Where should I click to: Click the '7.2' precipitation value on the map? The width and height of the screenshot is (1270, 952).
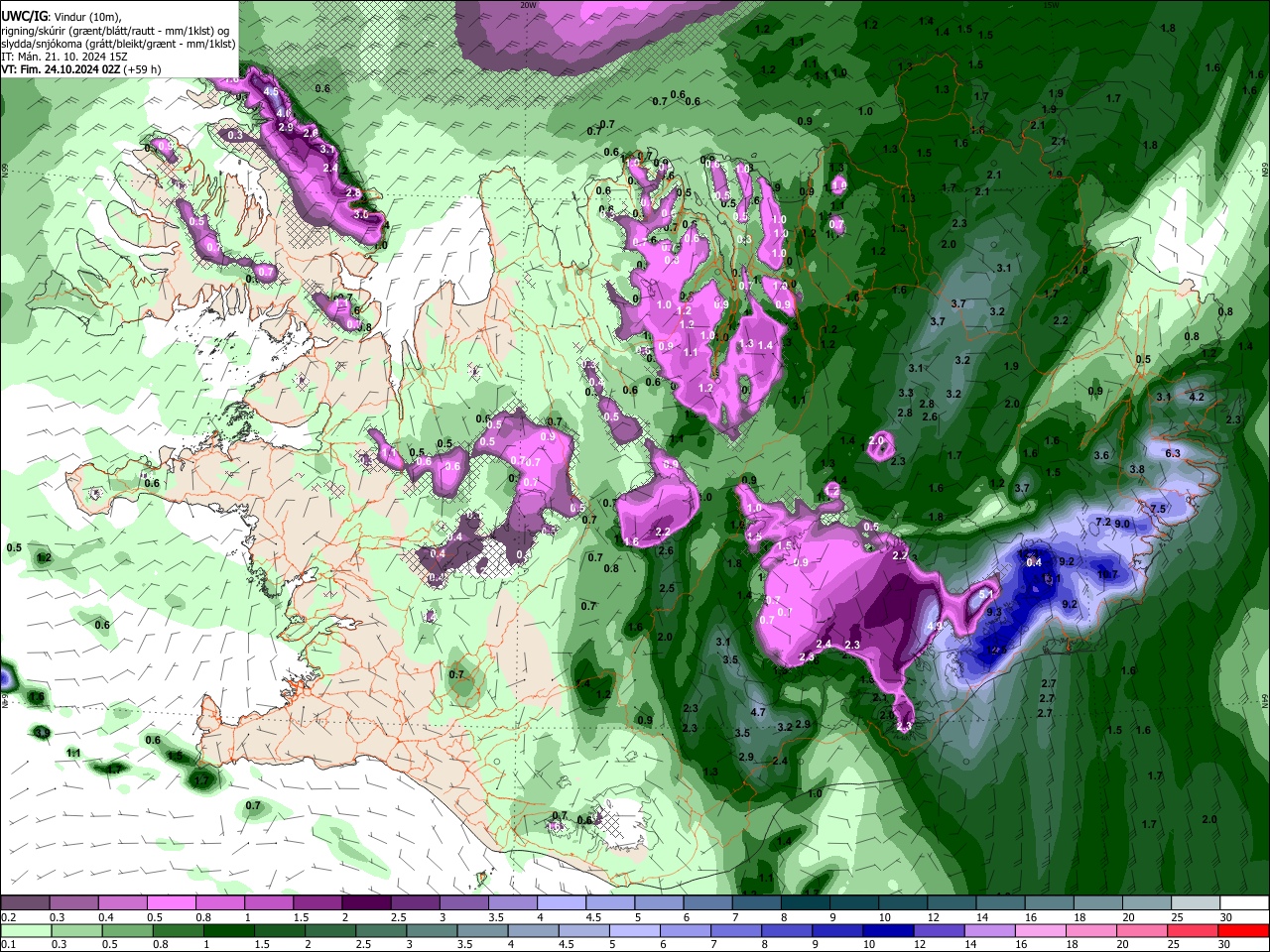tap(1102, 522)
